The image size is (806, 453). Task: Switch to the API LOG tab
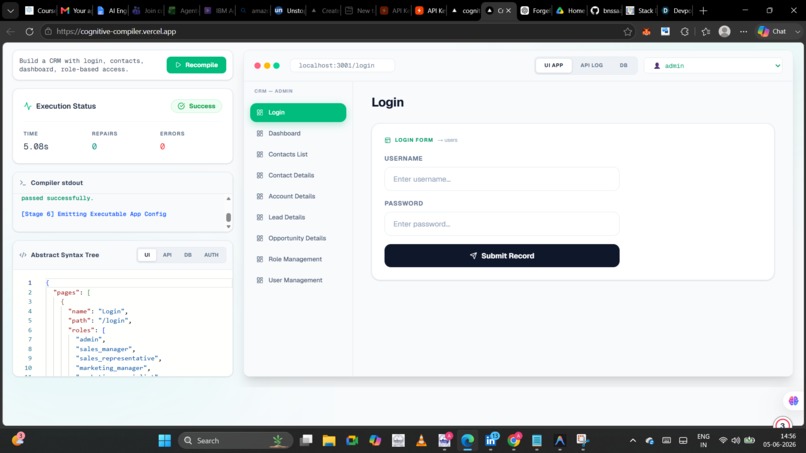(x=591, y=65)
